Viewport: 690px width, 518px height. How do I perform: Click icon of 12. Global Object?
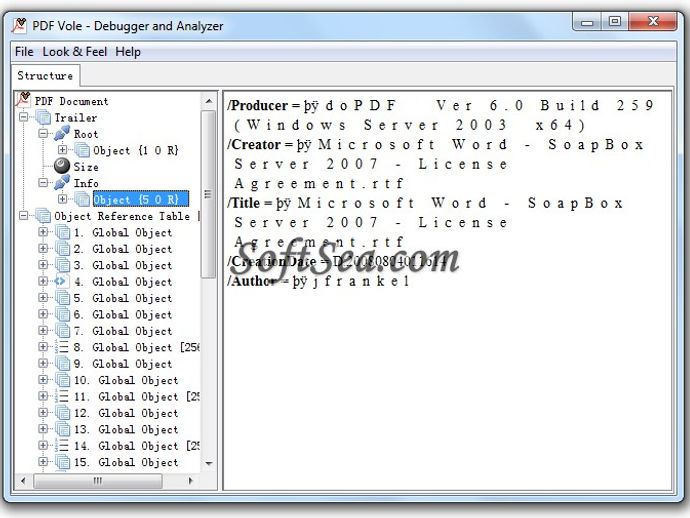coord(62,413)
